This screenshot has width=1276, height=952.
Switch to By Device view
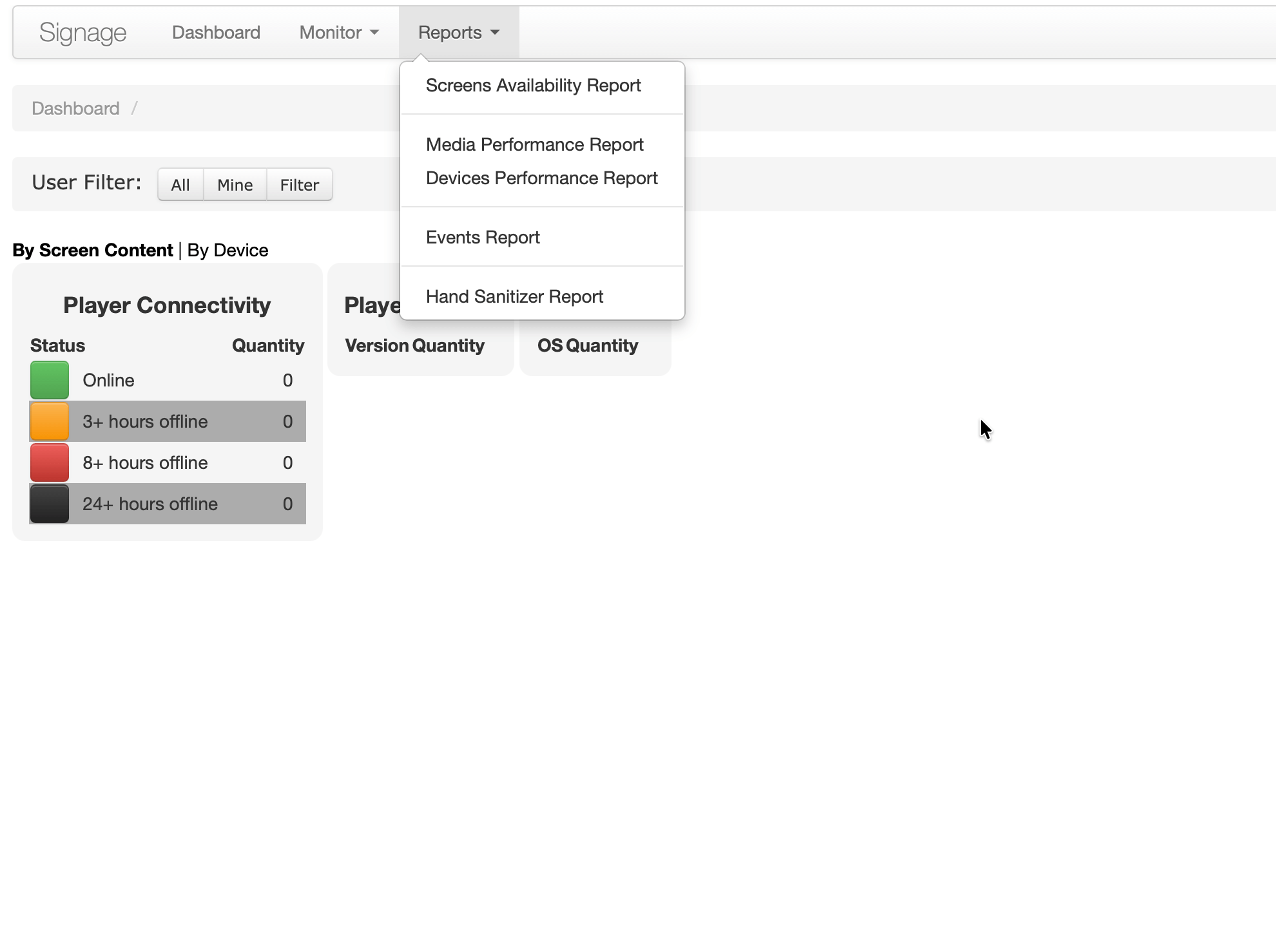(227, 250)
